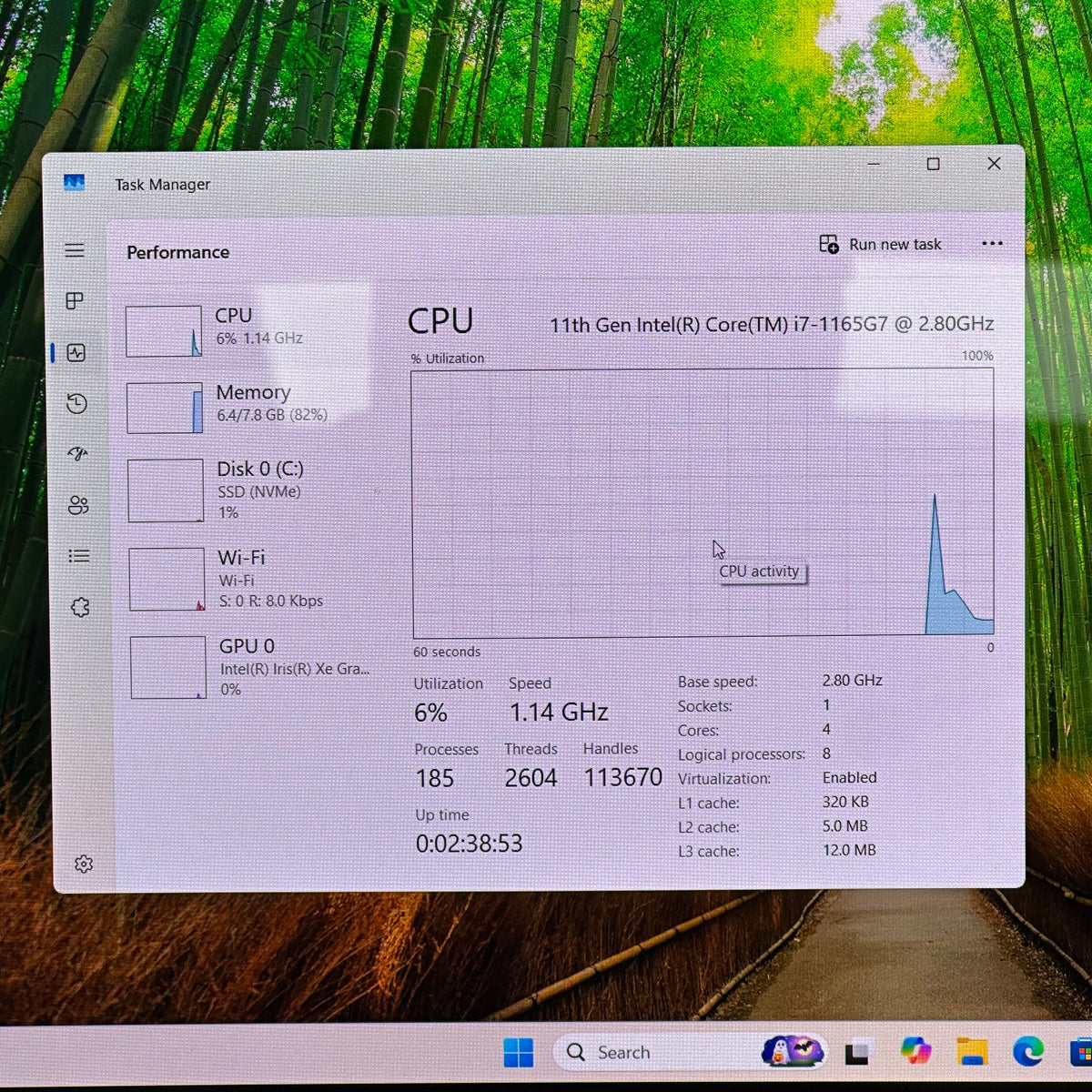Click the 2604 threads count
The height and width of the screenshot is (1092, 1092).
pos(531,778)
